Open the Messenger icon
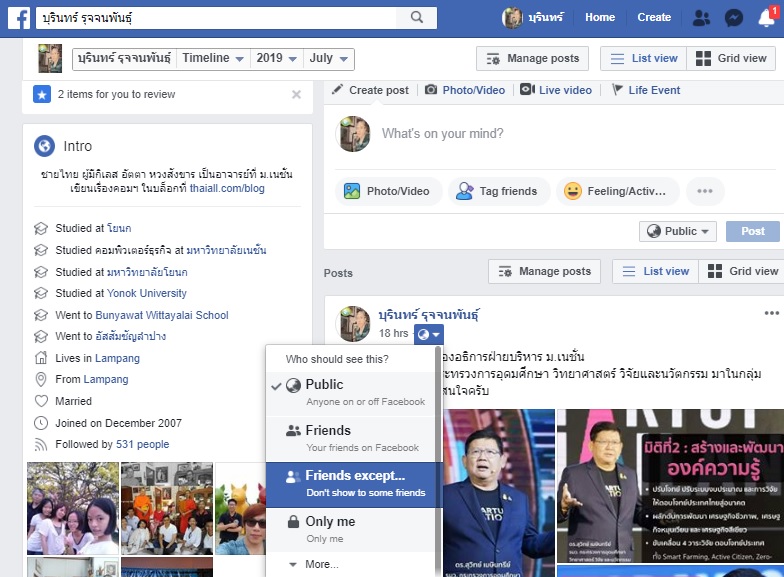Screen dimensions: 784x577 click(733, 18)
